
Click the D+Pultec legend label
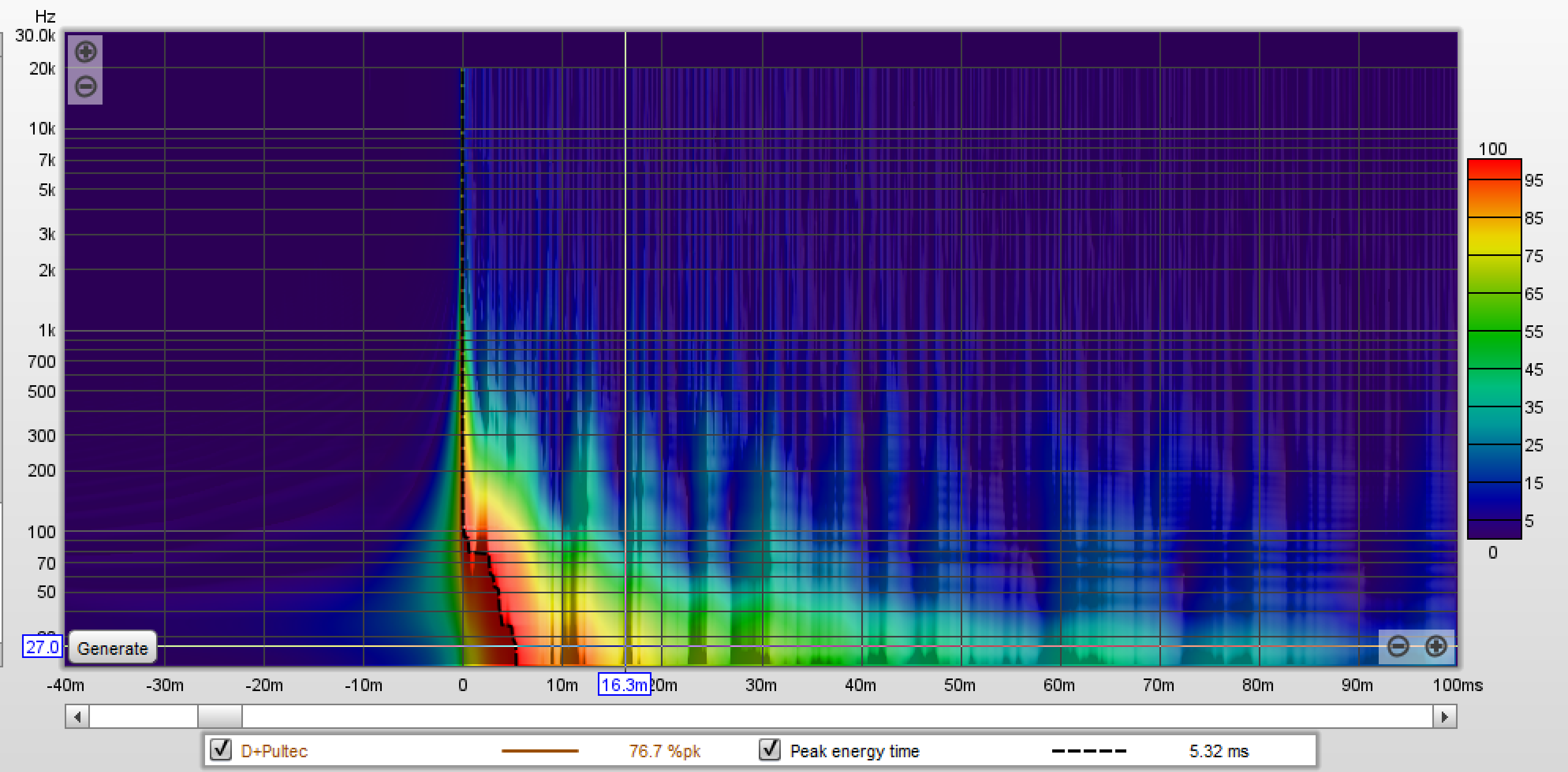pos(274,750)
